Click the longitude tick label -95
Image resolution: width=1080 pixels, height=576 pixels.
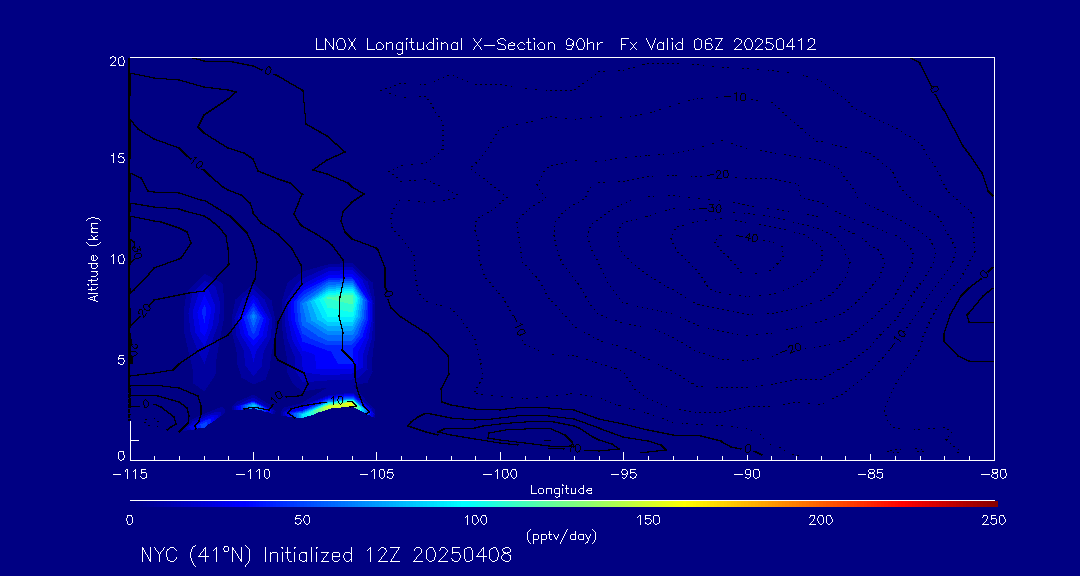(623, 475)
